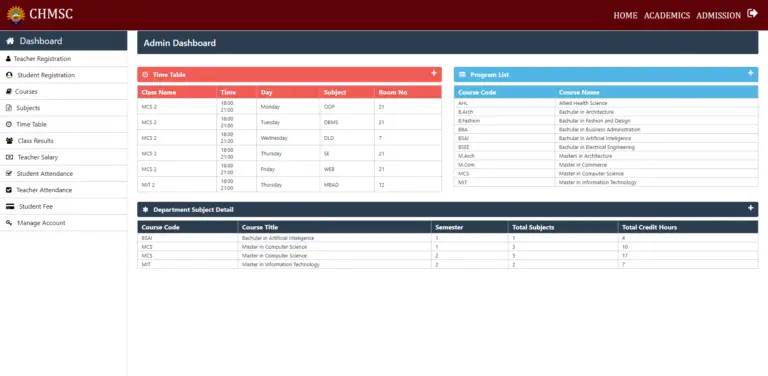Viewport: 768px width, 376px height.
Task: Click the Room No column header
Action: click(408, 92)
